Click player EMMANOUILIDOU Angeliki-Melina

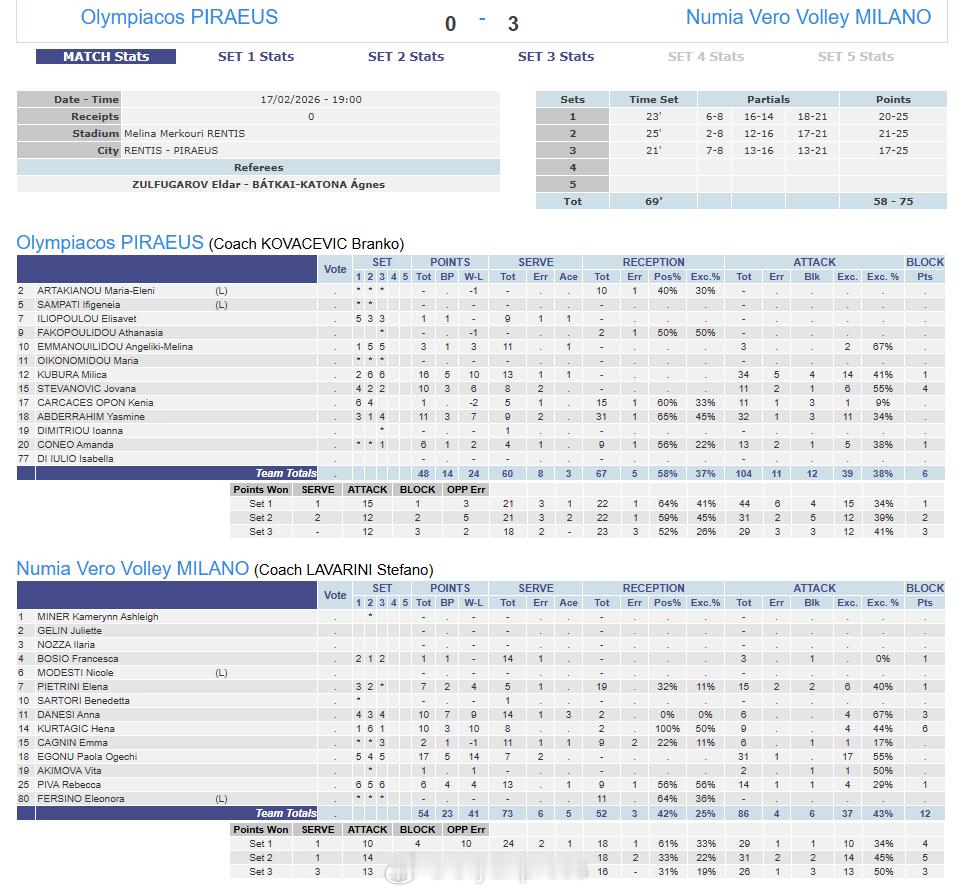pos(115,347)
